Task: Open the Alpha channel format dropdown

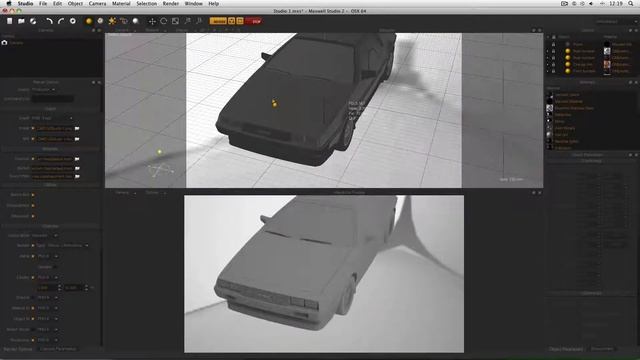Action: [48, 256]
